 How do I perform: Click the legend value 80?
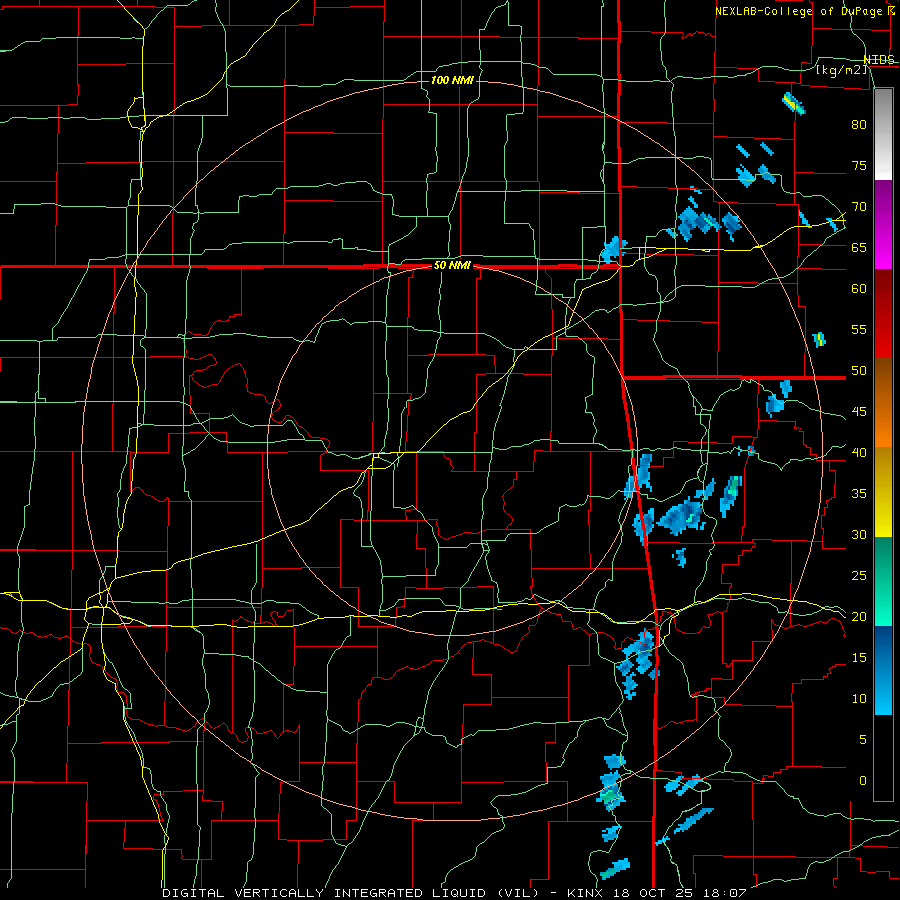[859, 125]
